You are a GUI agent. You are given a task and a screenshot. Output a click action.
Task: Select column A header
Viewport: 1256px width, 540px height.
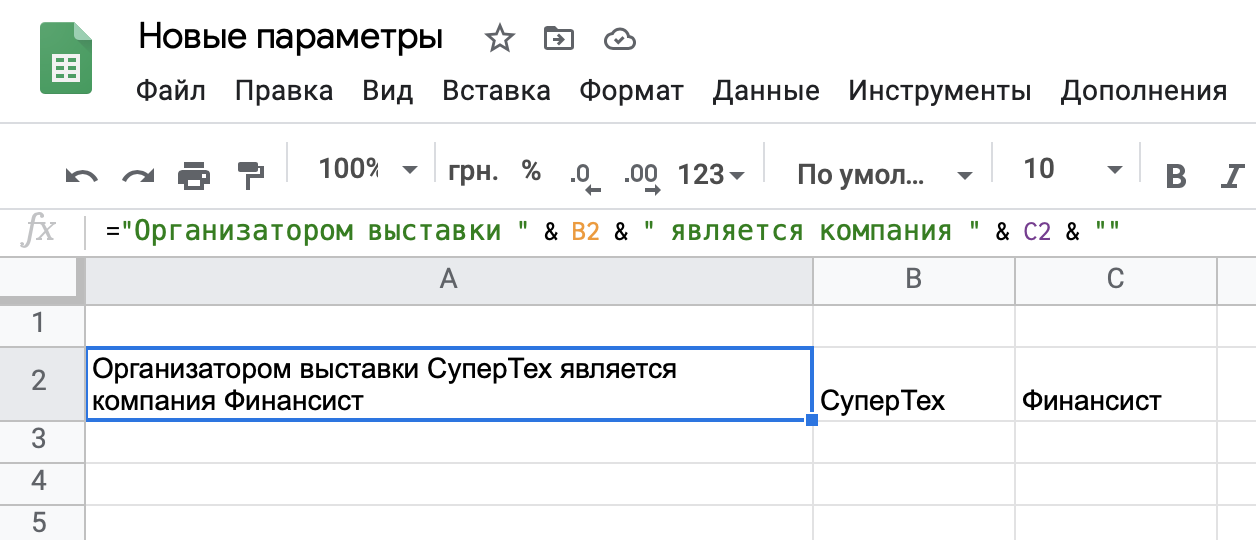click(449, 280)
